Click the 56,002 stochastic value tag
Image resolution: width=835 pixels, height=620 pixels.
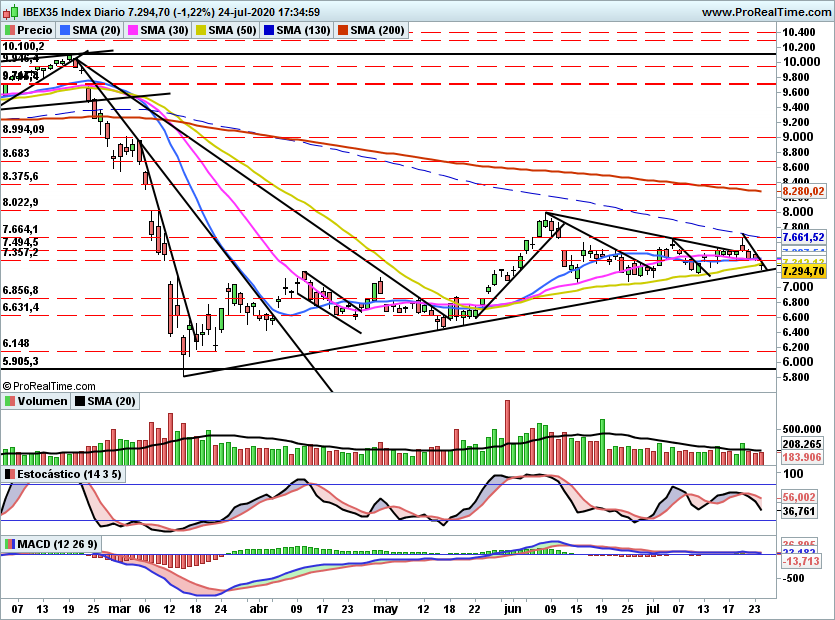[x=798, y=497]
